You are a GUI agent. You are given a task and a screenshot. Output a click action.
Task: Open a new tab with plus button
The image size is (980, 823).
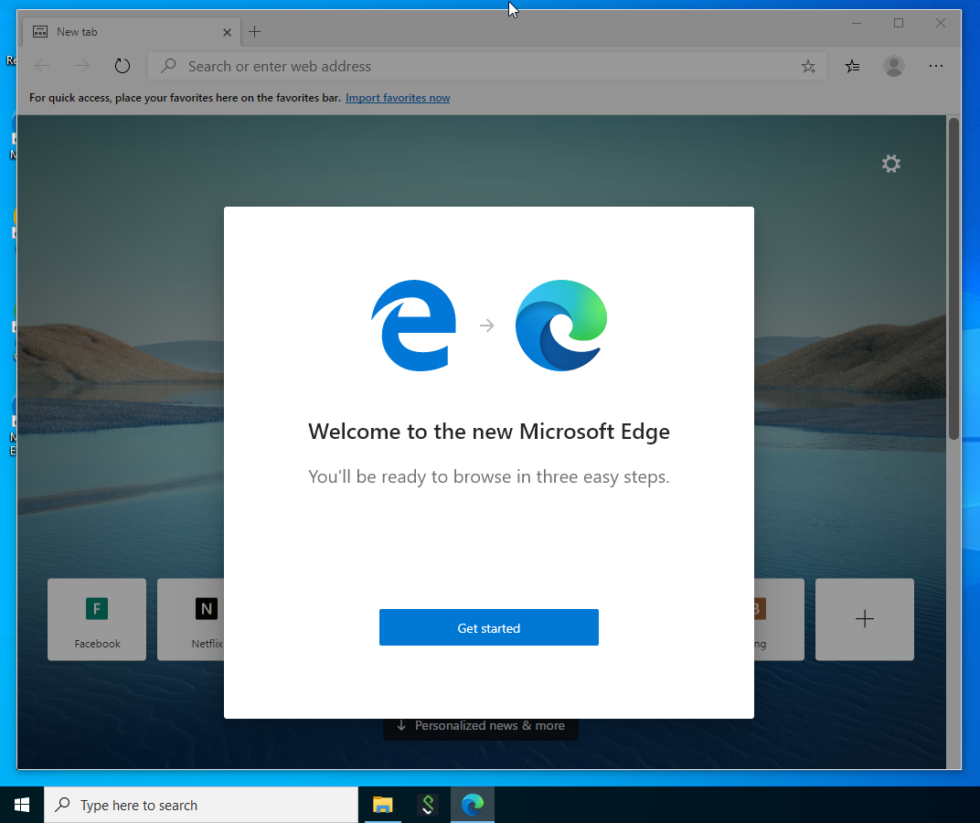pyautogui.click(x=254, y=32)
